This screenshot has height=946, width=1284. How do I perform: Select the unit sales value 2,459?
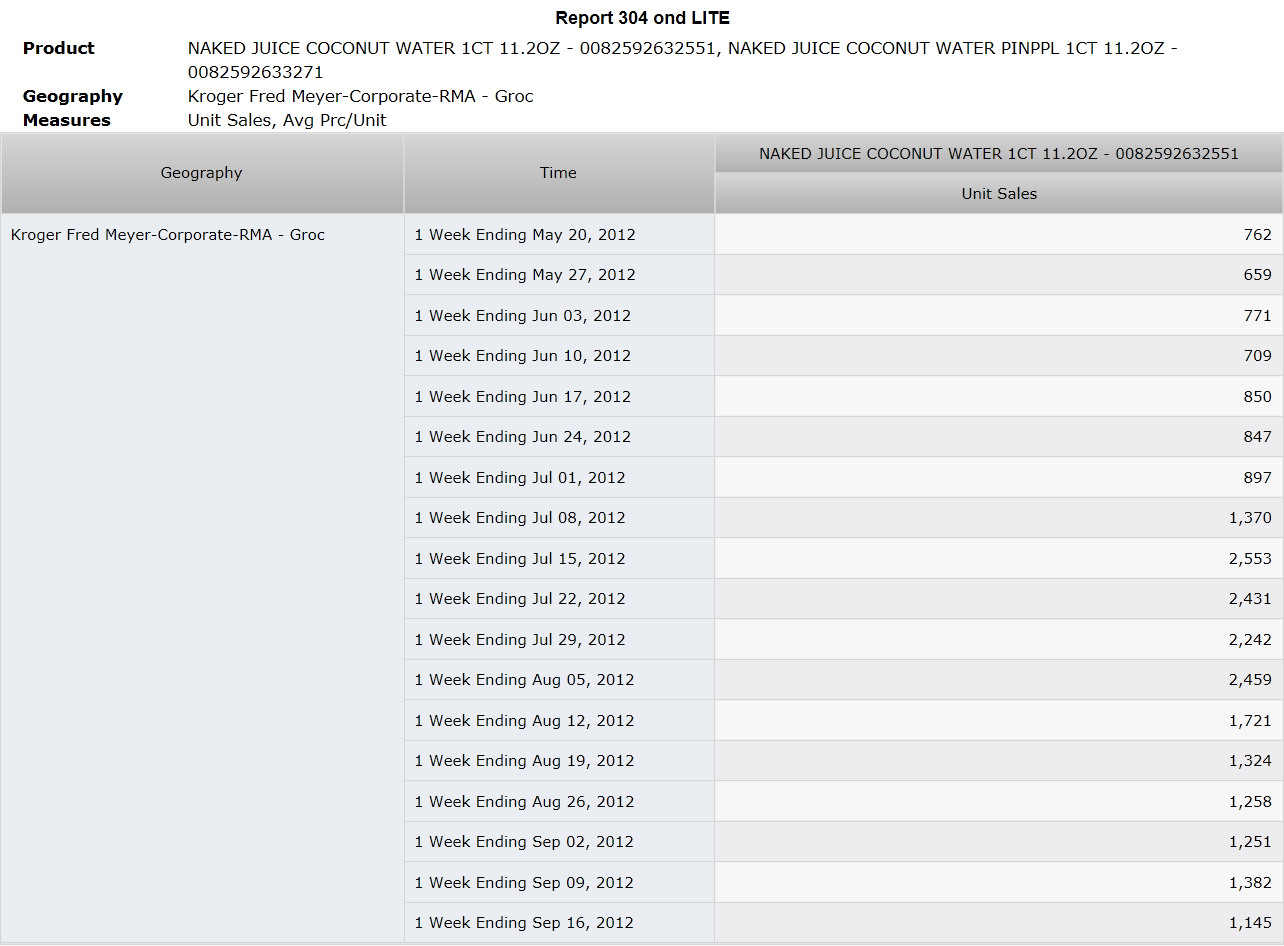(x=999, y=680)
